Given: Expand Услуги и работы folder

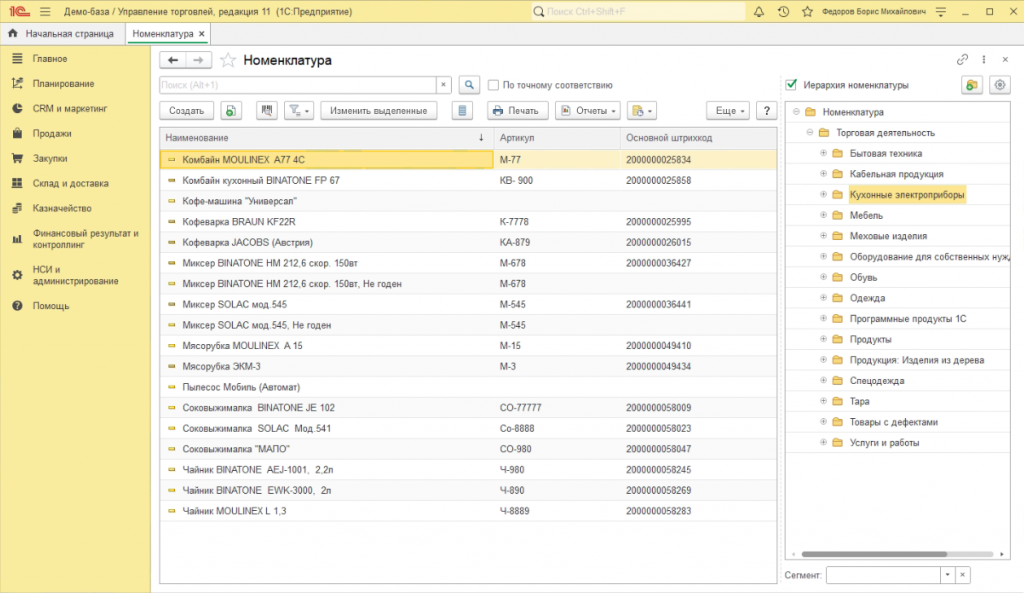Looking at the screenshot, I should 824,442.
